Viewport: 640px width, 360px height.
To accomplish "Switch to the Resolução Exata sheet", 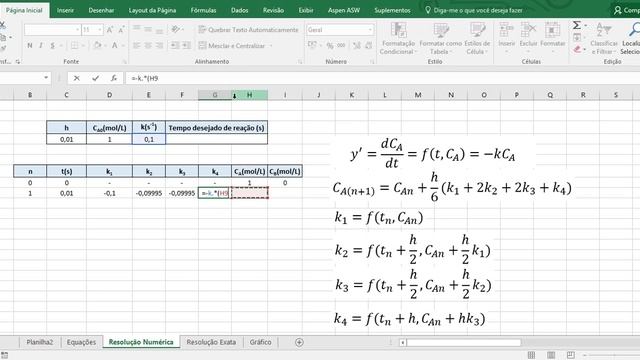I will (211, 342).
